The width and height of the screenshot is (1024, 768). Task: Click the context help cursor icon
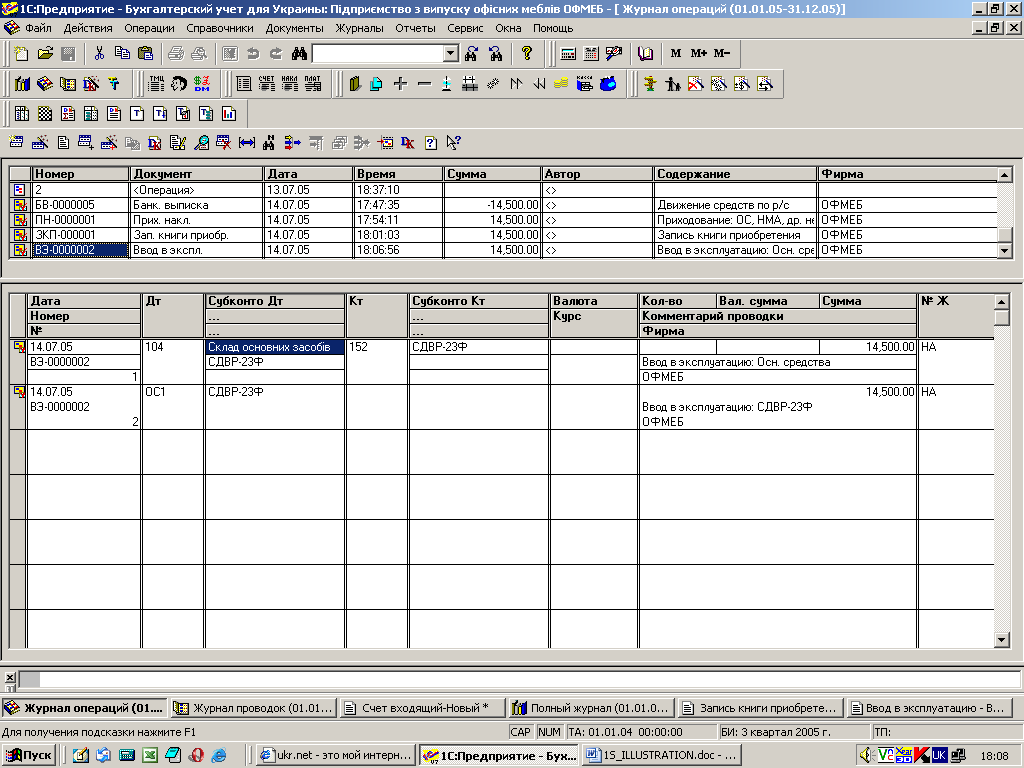tap(453, 142)
